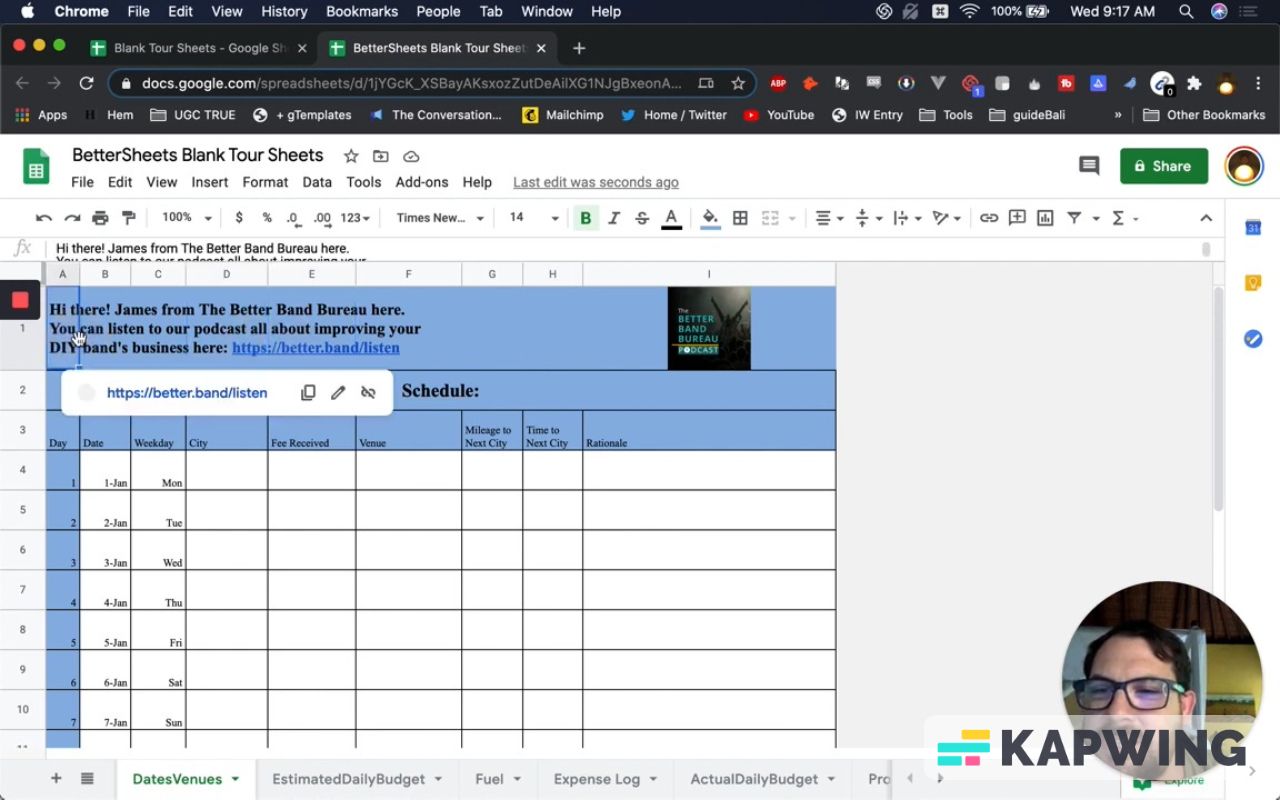Format as percent icon

[x=267, y=218]
